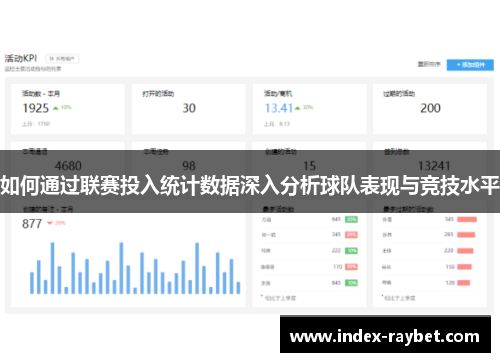Open the 过期的活动 card showing 200
Viewport: 500px width, 362px height.
[430, 109]
